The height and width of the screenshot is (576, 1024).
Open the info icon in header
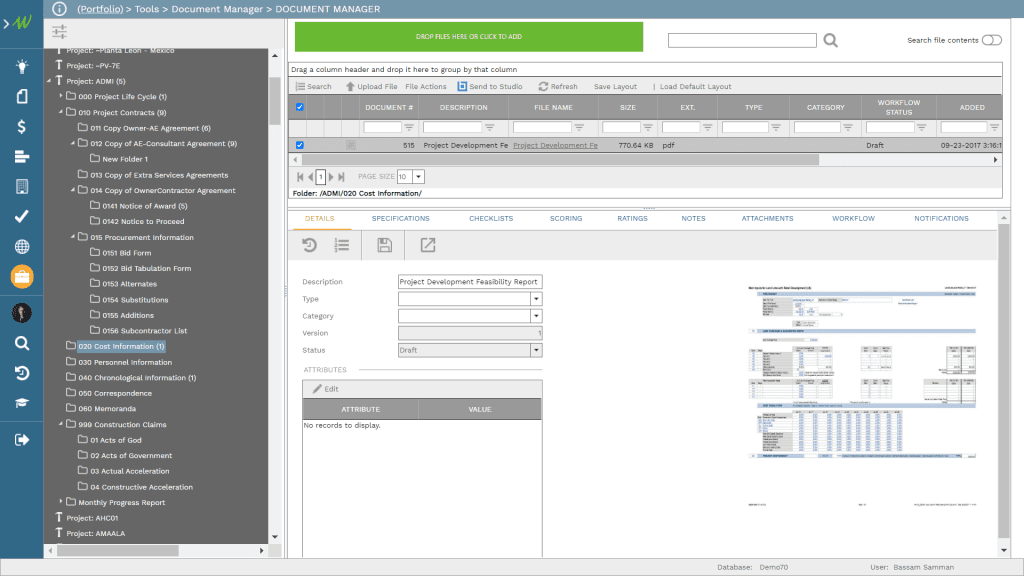[59, 9]
